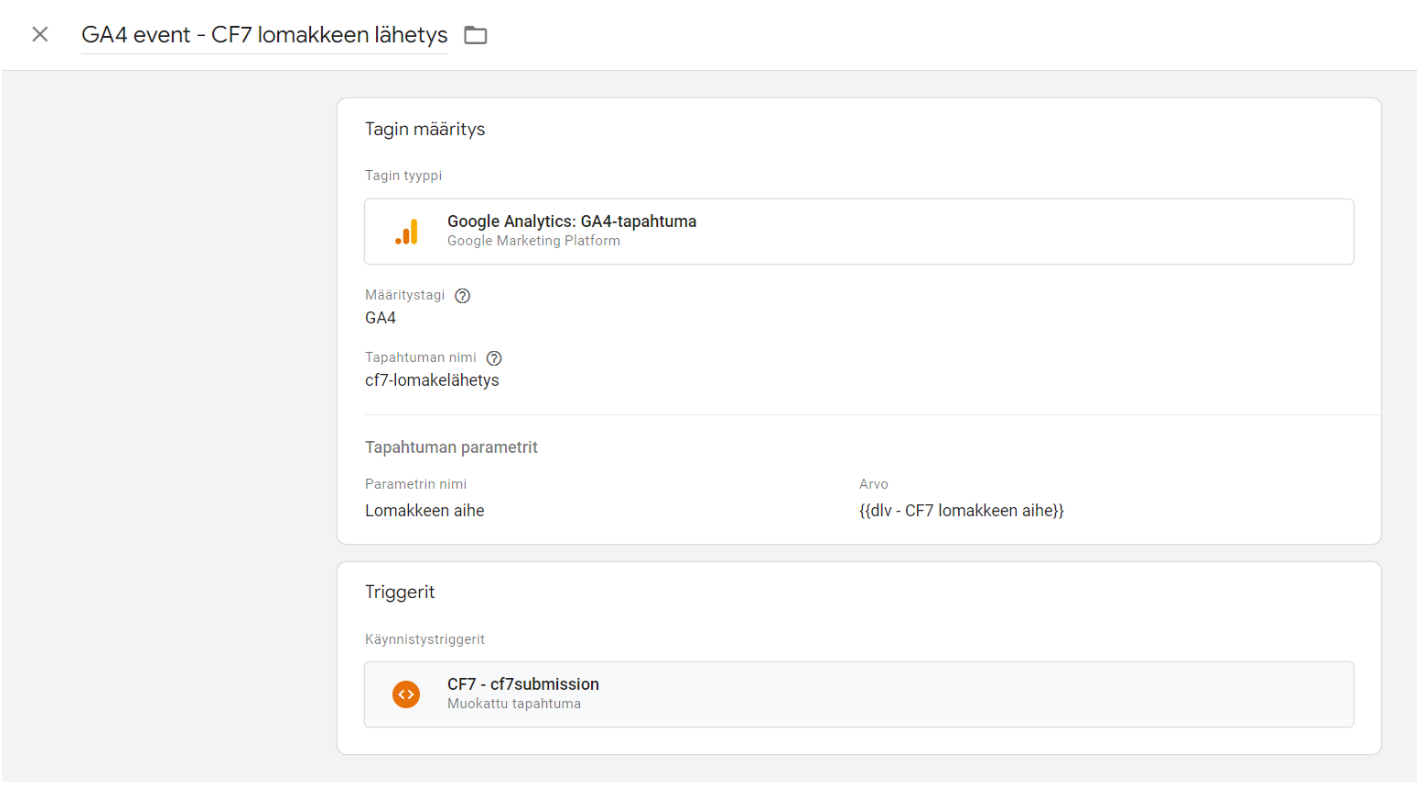This screenshot has height=786, width=1419.
Task: Open the folder icon beside the tag name
Action: point(475,34)
